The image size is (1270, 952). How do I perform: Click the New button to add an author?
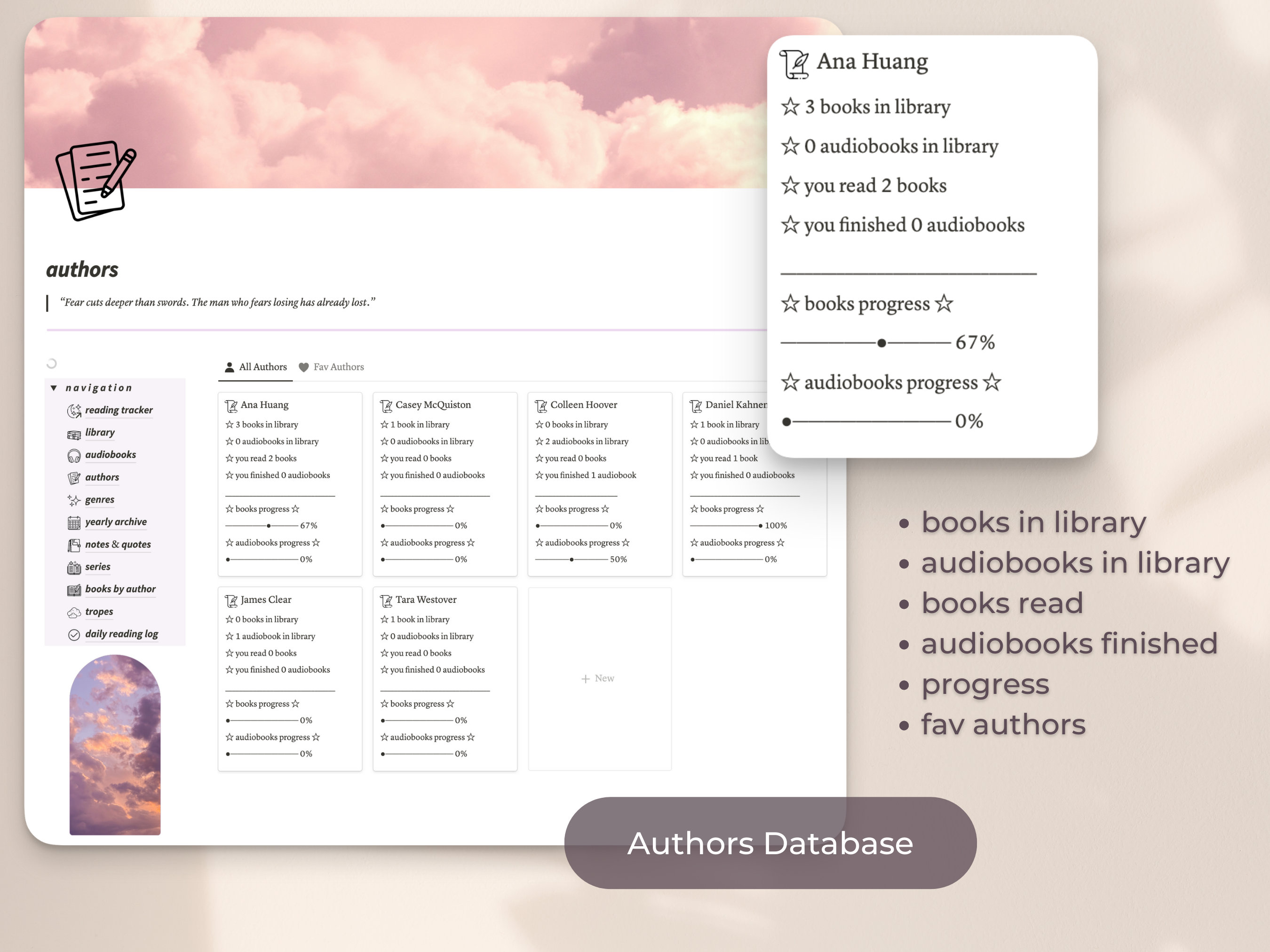[x=599, y=678]
